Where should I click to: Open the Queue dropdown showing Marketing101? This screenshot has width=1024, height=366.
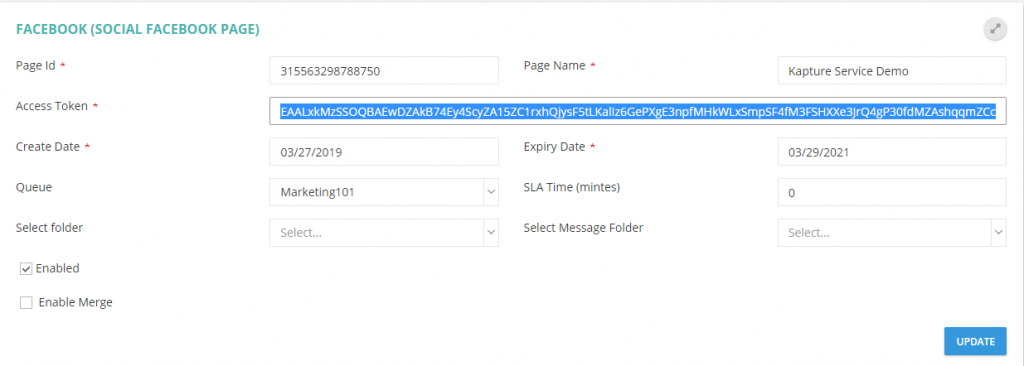pos(384,192)
